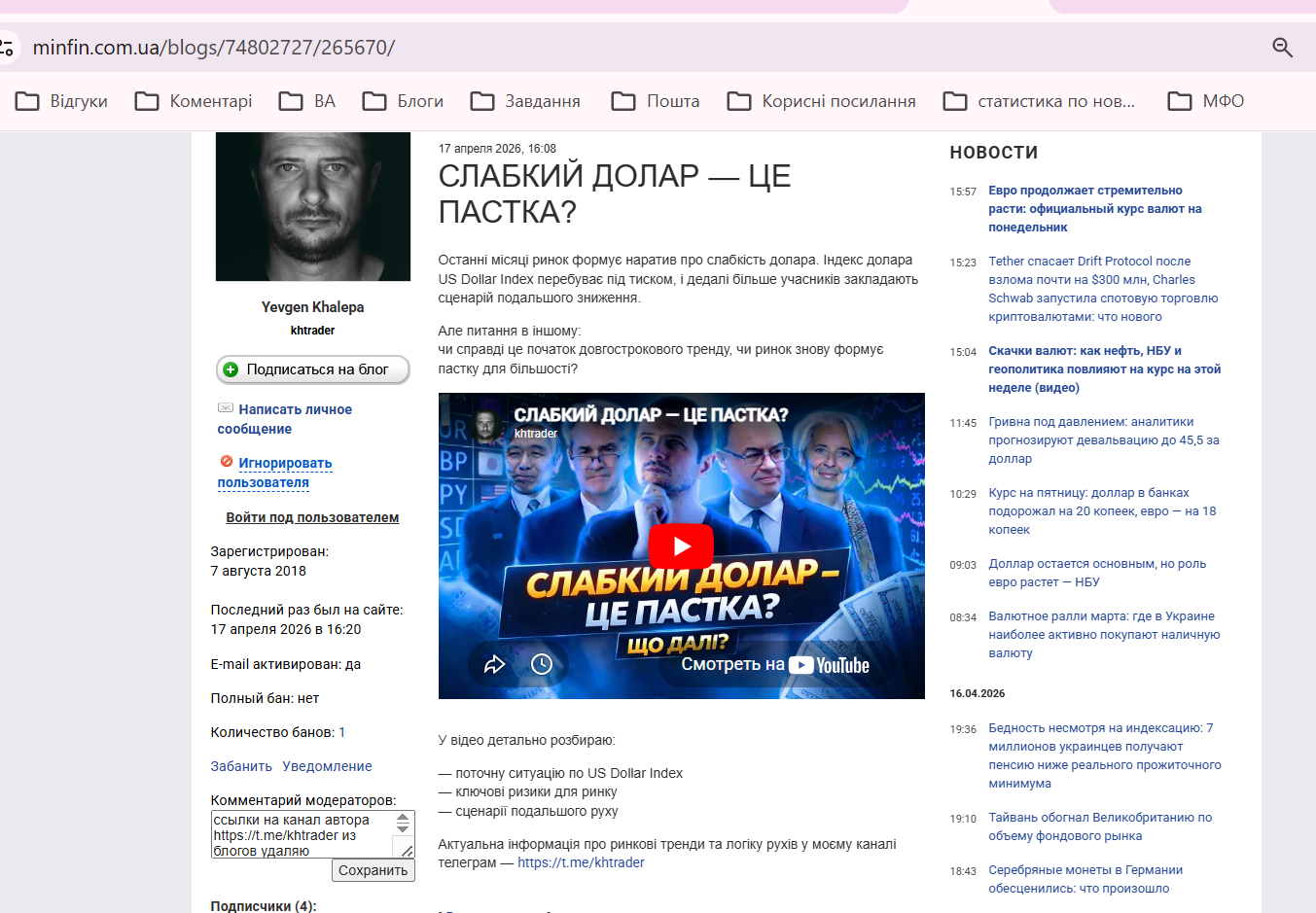Viewport: 1316px width, 913px height.
Task: Click Игнорировать пользователя link
Action: click(x=275, y=473)
